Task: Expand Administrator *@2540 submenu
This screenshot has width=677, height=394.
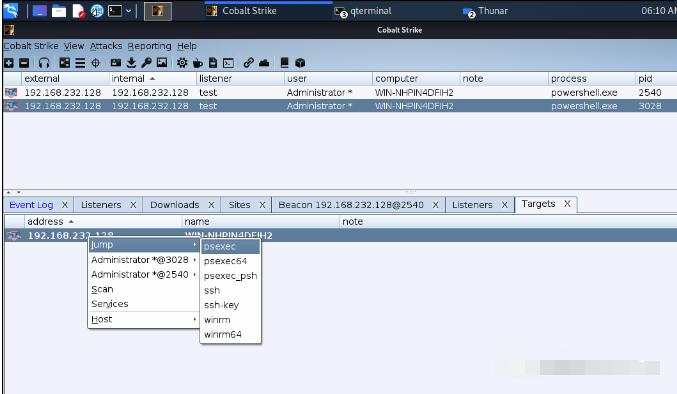Action: pos(144,274)
